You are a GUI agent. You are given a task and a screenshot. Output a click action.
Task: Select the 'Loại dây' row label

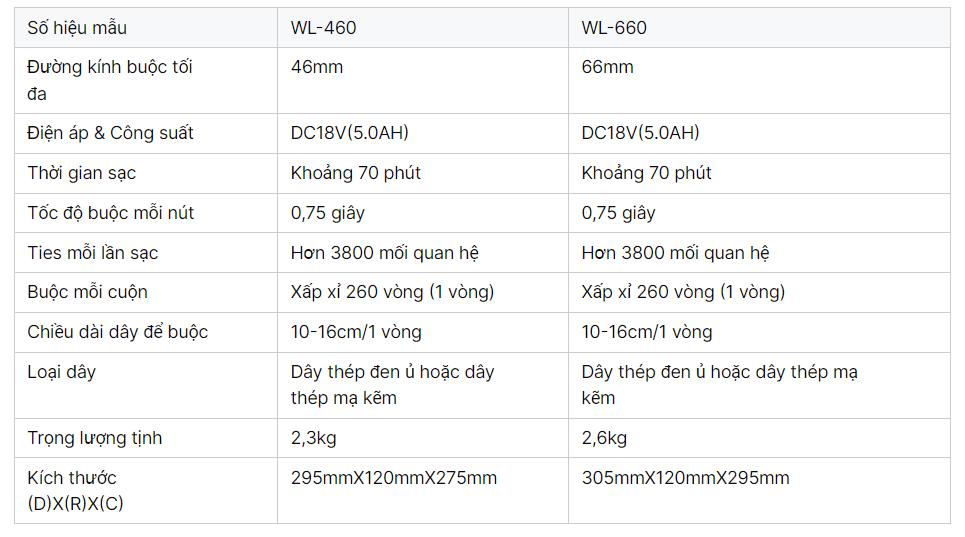click(x=61, y=372)
